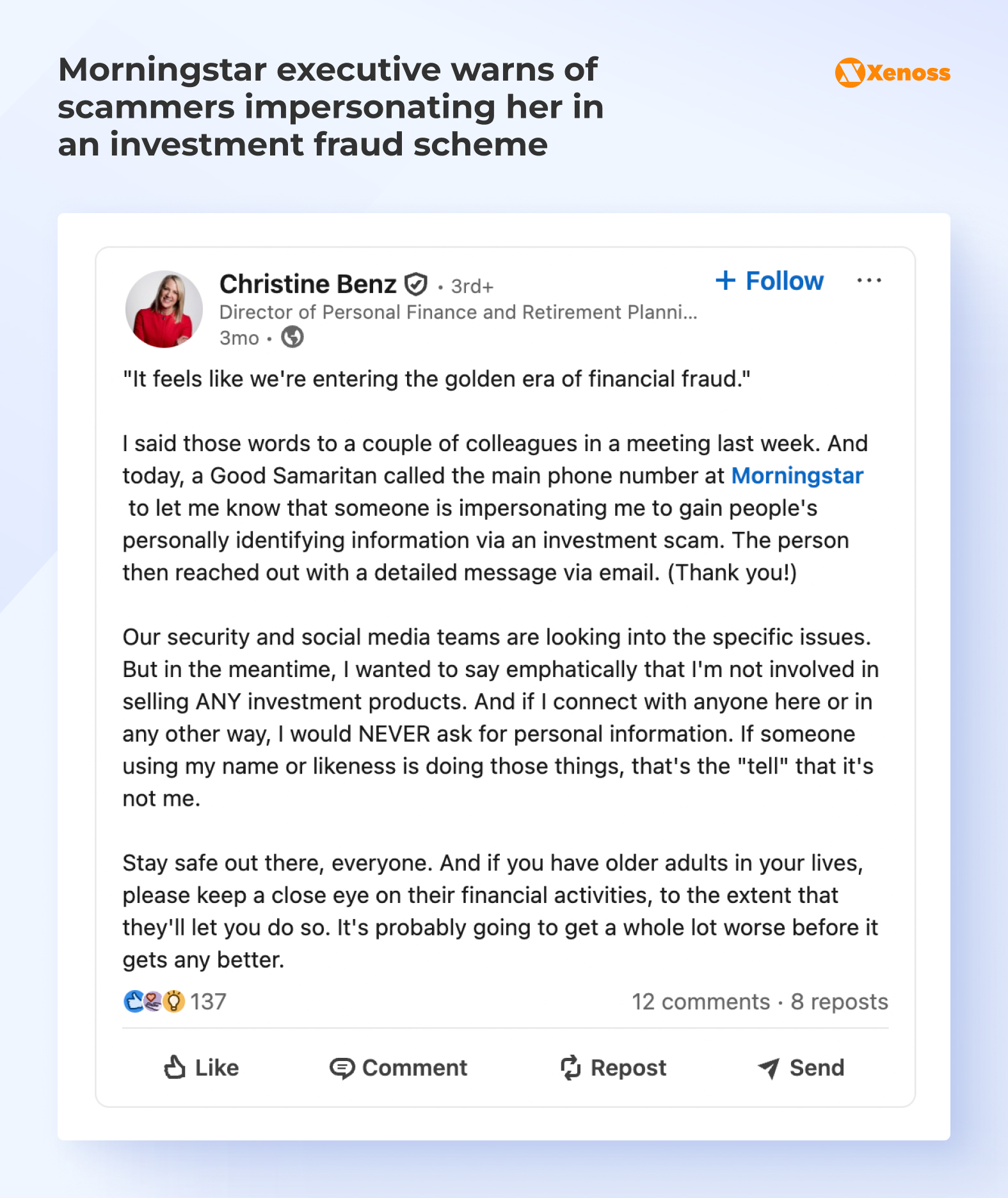Screen dimensions: 1008x1198
Task: Open the Morningstar company link
Action: point(797,475)
